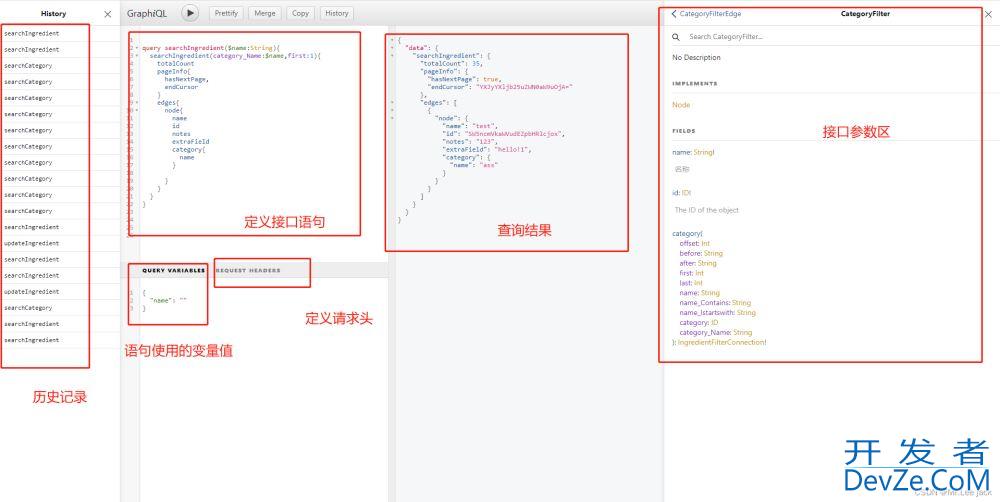1000x502 pixels.
Task: Click "totalCount": 35 in results
Action: 452,64
